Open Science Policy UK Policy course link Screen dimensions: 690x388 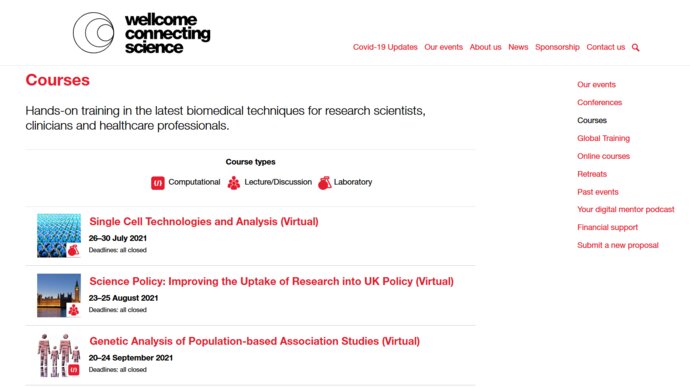tap(271, 281)
